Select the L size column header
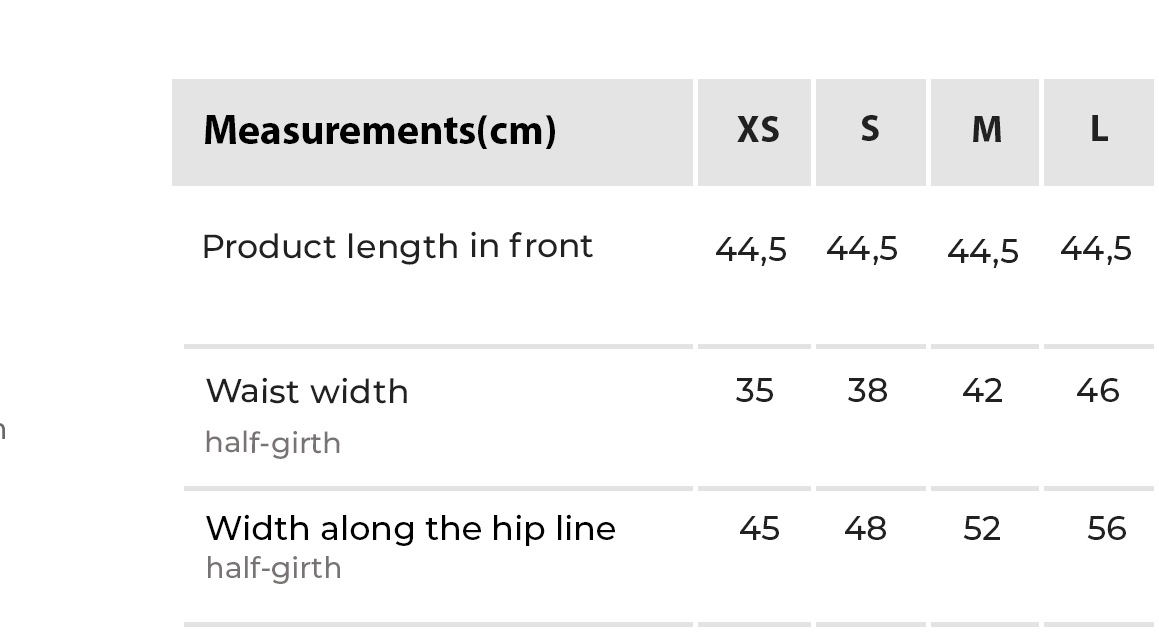Viewport: 1159px width, 632px height. click(1098, 130)
